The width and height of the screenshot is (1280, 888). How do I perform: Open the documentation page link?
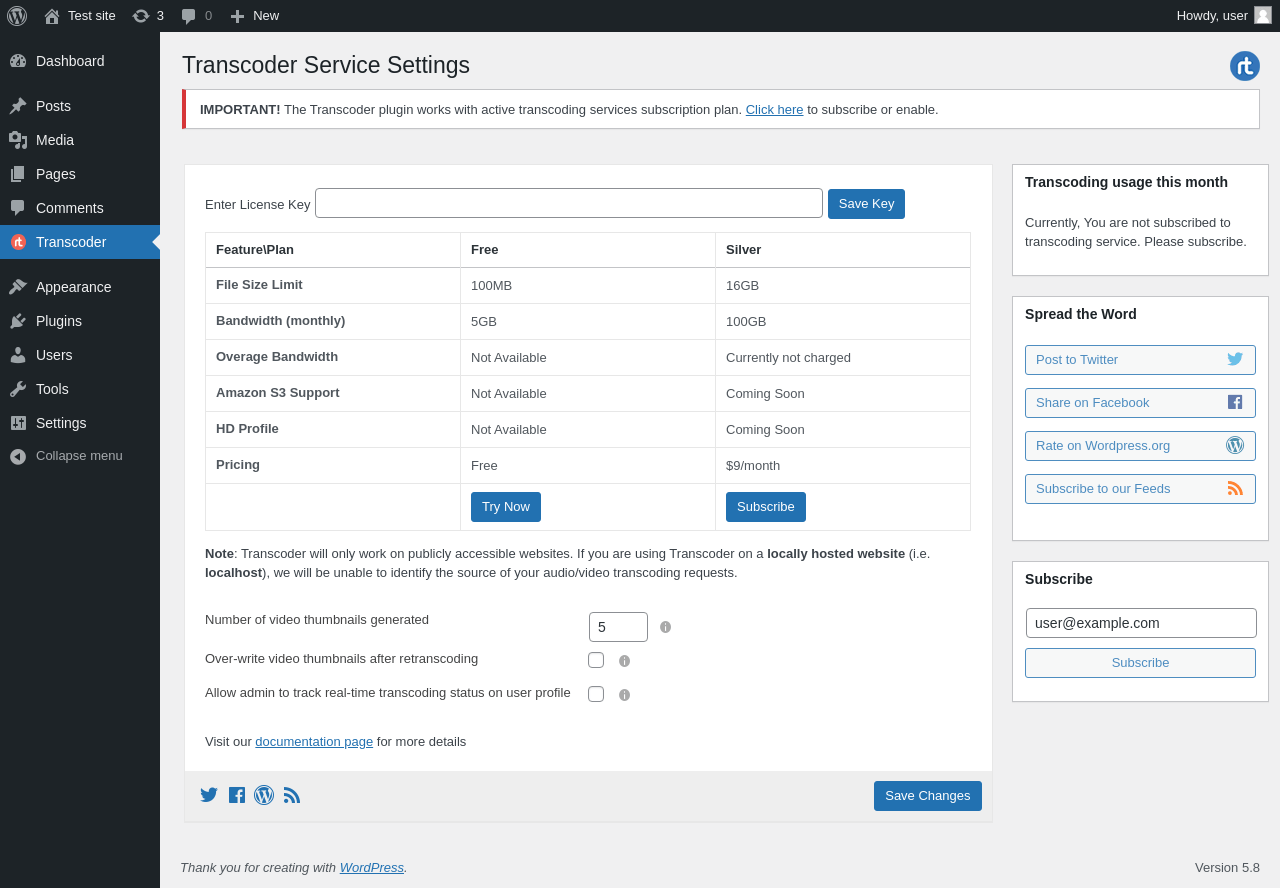click(x=314, y=742)
